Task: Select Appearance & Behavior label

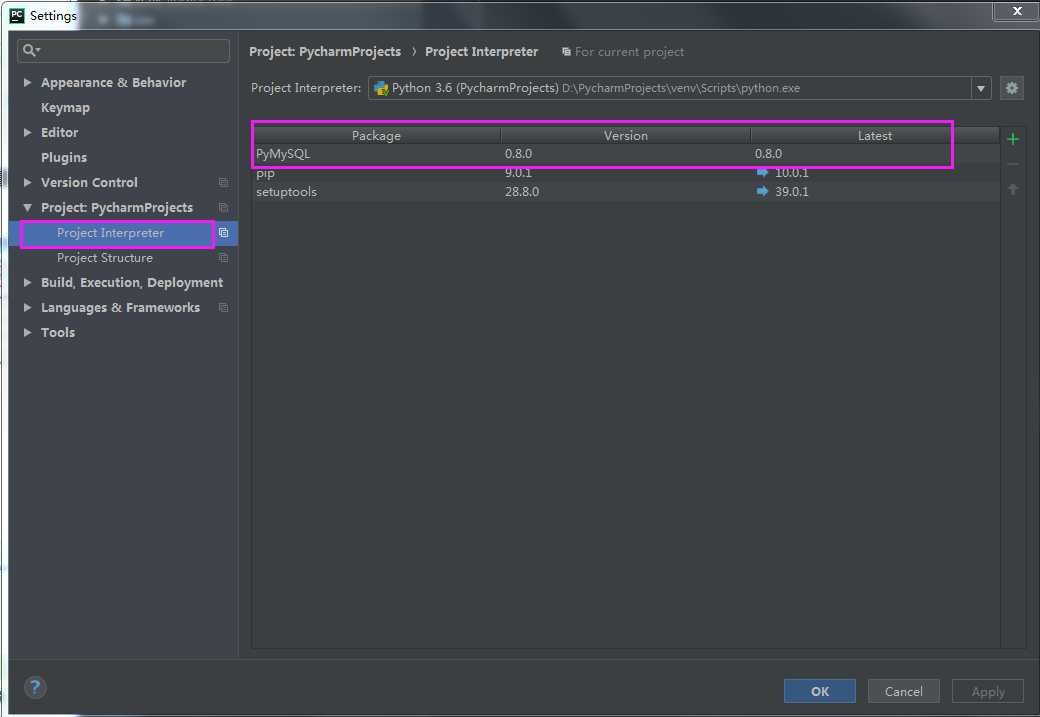Action: pyautogui.click(x=113, y=82)
